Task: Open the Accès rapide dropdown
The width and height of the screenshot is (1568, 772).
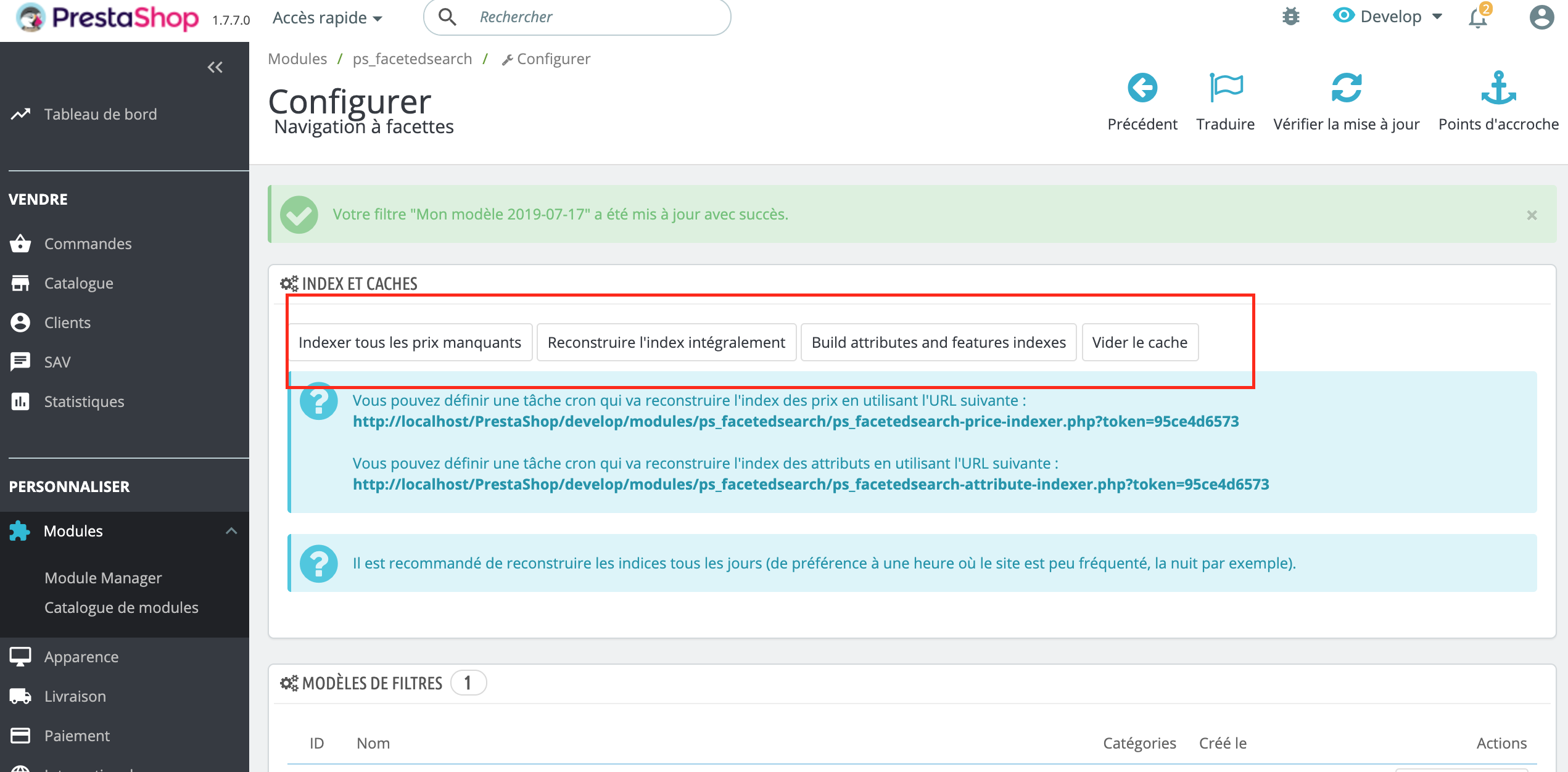Action: [327, 18]
